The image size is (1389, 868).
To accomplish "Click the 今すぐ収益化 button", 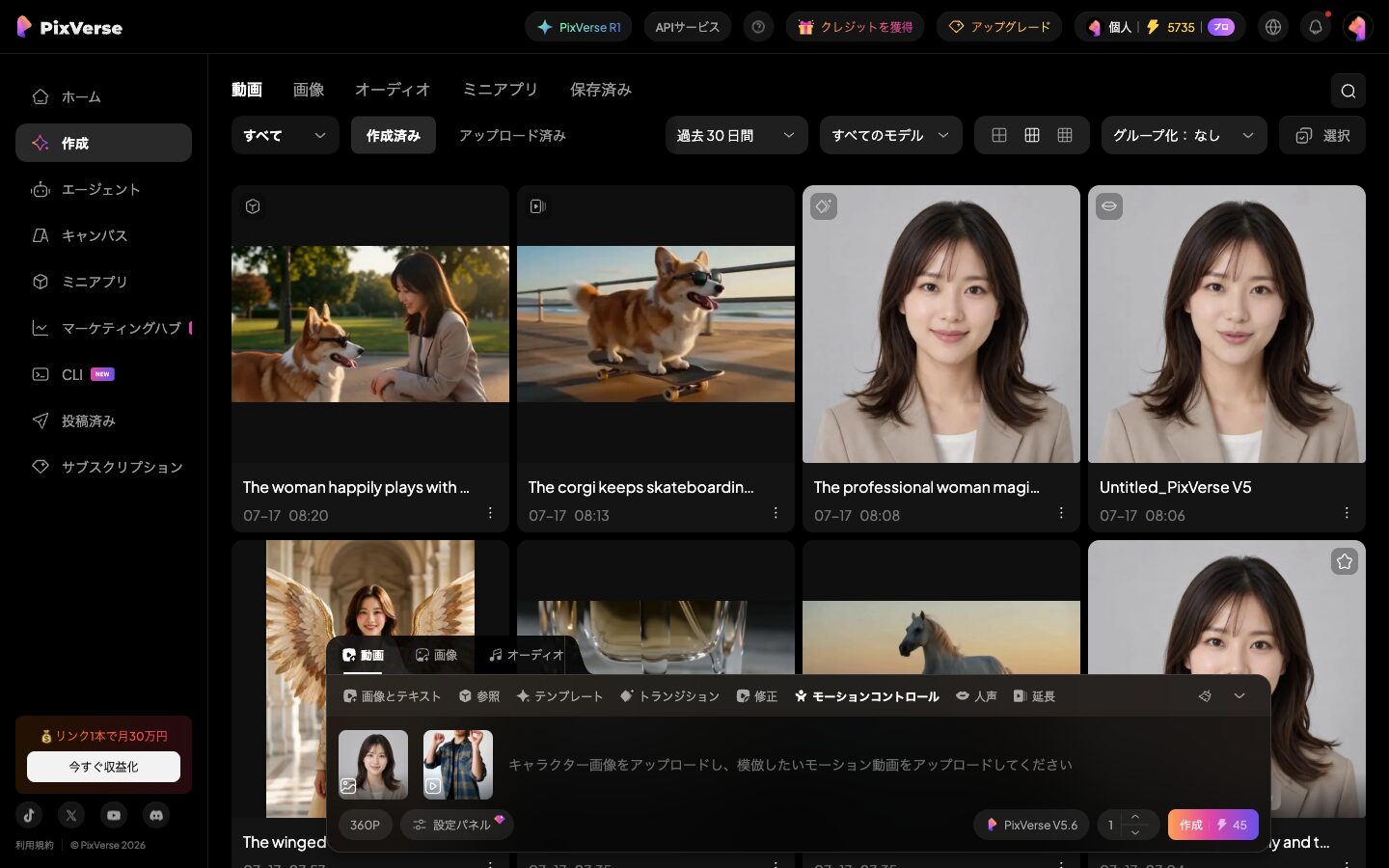I will [103, 767].
